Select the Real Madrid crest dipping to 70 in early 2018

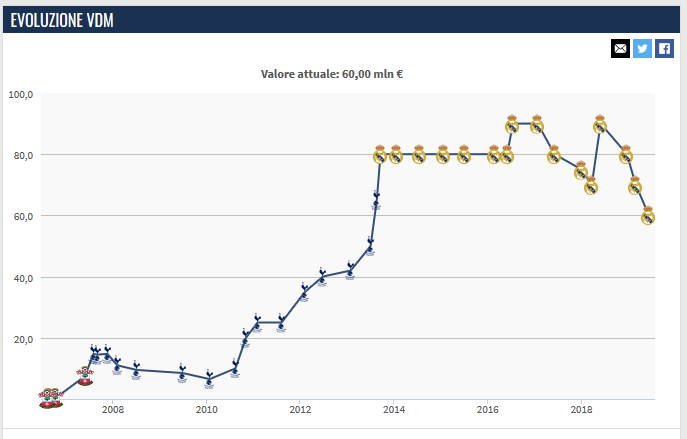[x=591, y=185]
